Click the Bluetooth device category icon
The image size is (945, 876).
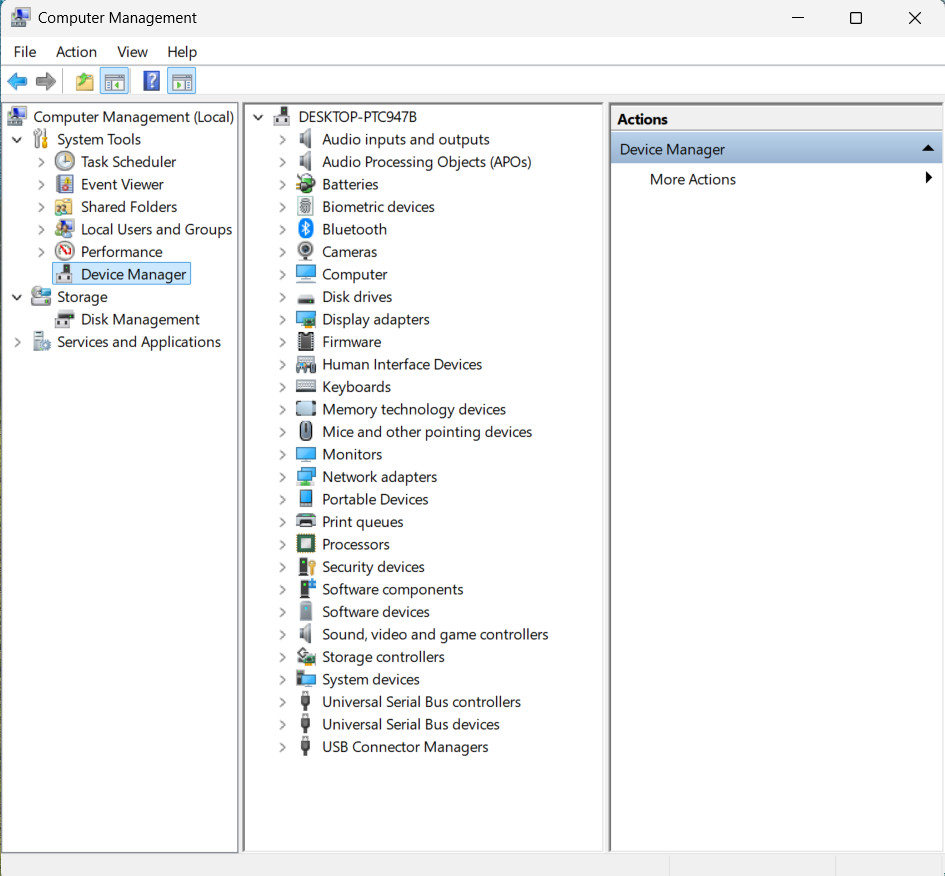pyautogui.click(x=306, y=229)
